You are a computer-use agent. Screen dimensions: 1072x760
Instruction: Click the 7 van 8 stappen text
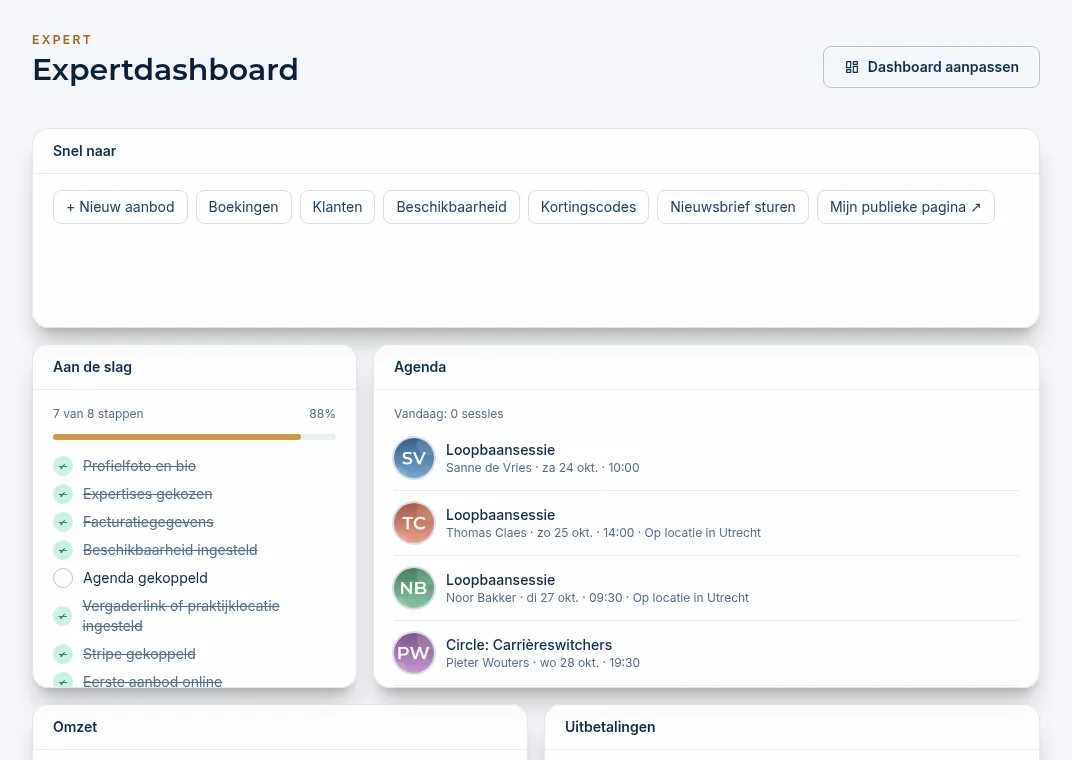[x=98, y=413]
